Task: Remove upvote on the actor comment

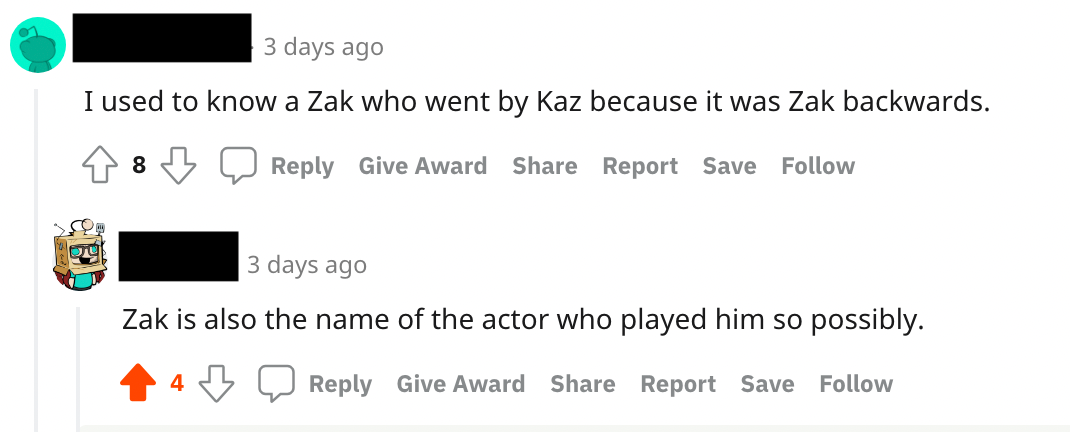Action: pyautogui.click(x=138, y=384)
